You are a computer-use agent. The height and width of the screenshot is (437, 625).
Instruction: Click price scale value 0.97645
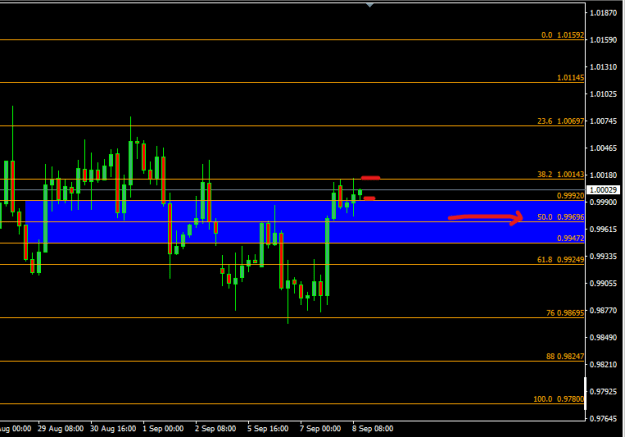click(603, 418)
